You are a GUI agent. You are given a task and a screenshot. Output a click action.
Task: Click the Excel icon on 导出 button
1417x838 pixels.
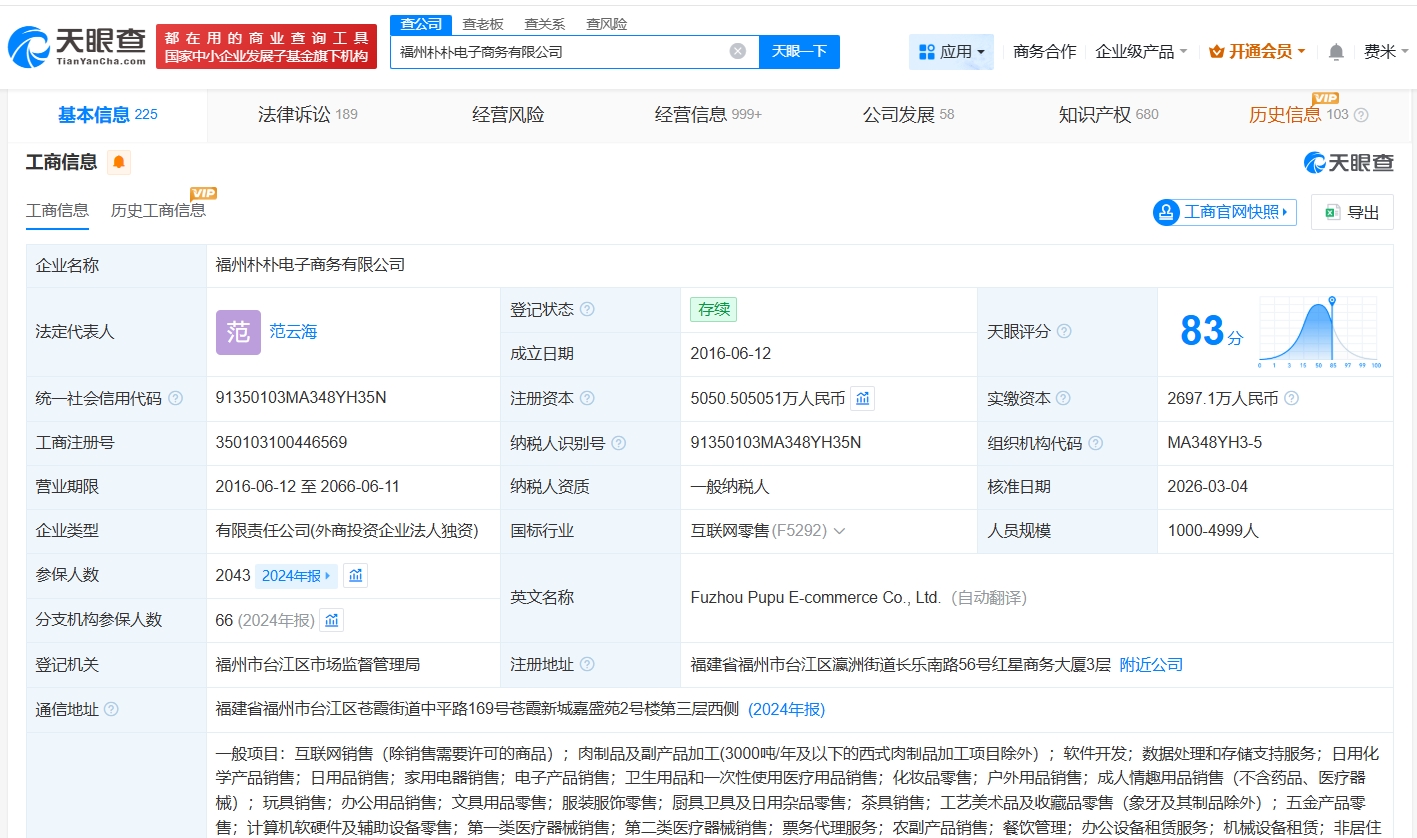coord(1332,212)
